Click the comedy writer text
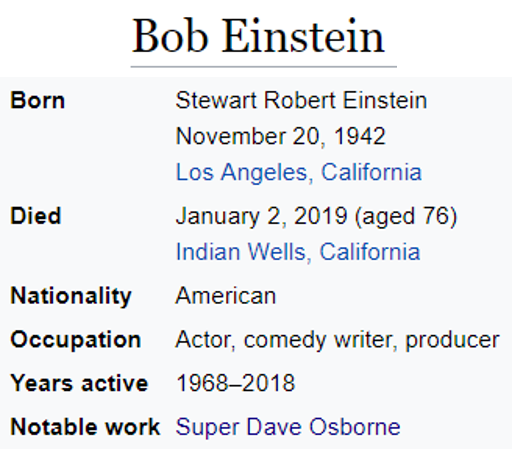This screenshot has height=449, width=512. [318, 340]
